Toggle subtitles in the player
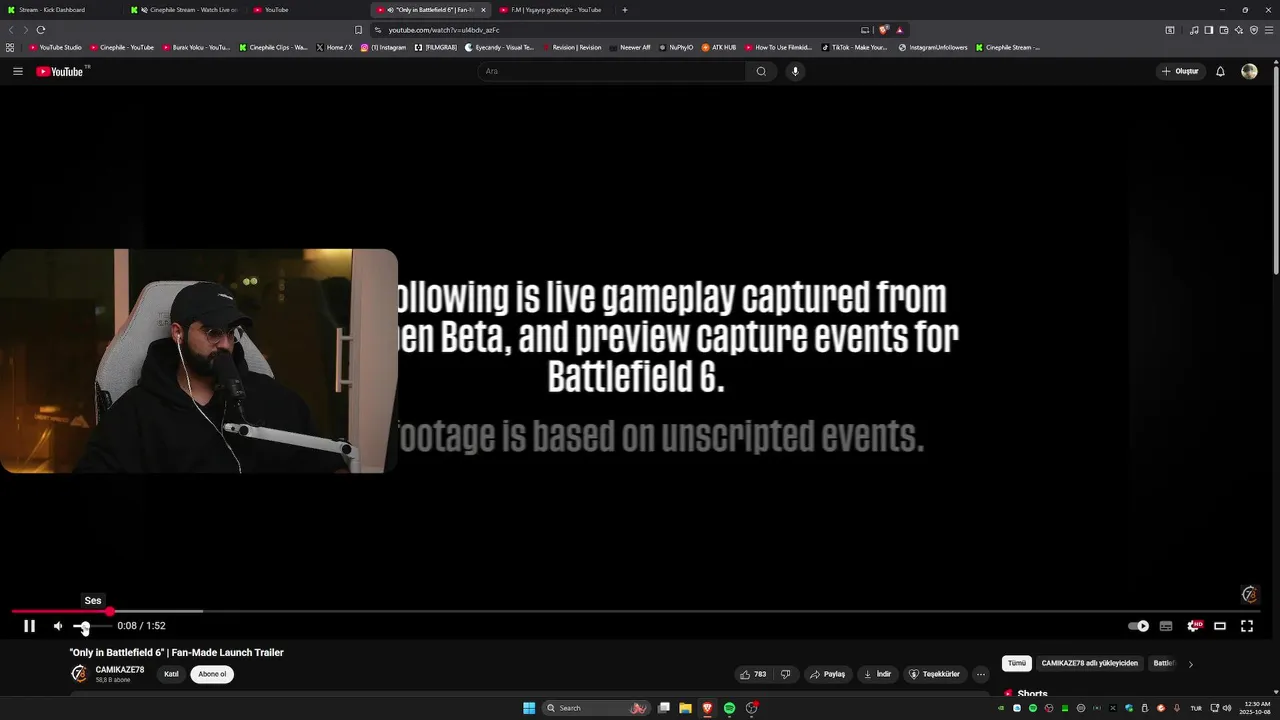The image size is (1280, 720). click(x=1166, y=626)
